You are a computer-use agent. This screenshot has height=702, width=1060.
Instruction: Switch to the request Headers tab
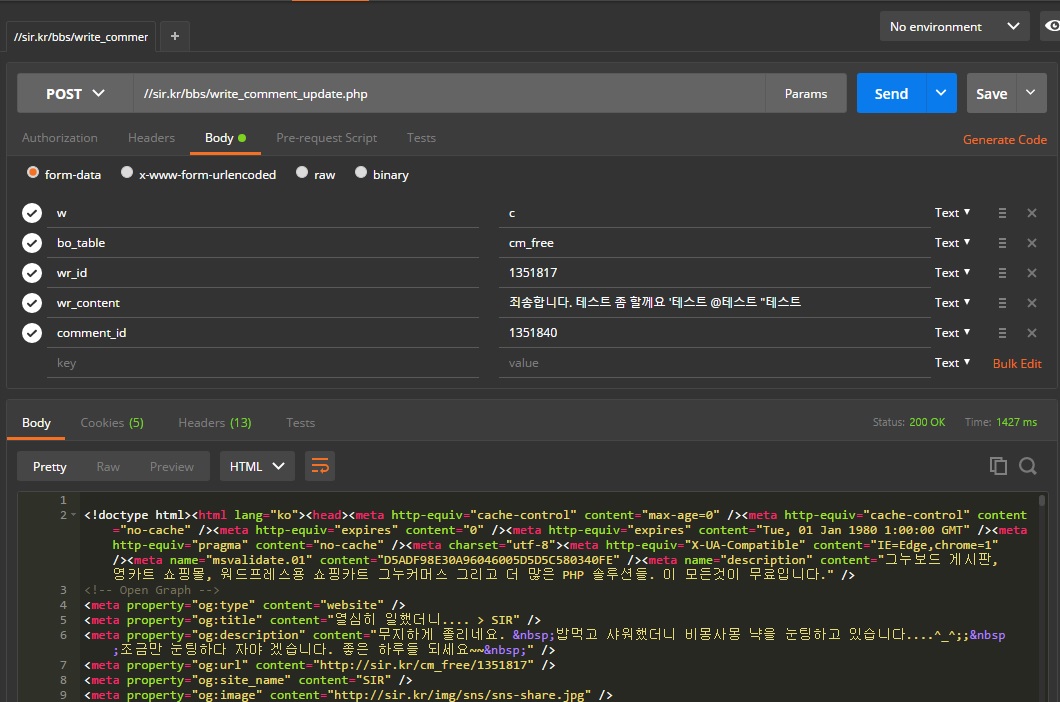click(151, 138)
